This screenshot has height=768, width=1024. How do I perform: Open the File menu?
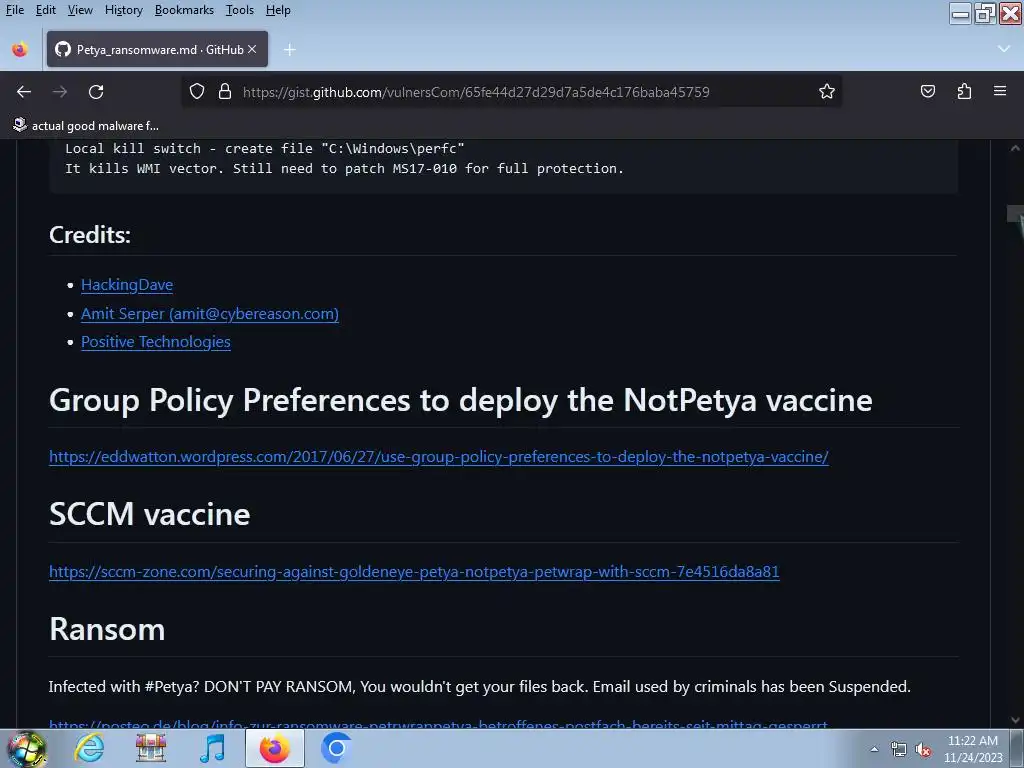(15, 10)
